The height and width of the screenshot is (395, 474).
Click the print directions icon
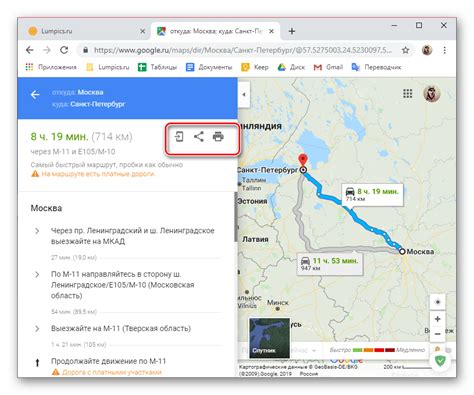(x=218, y=137)
